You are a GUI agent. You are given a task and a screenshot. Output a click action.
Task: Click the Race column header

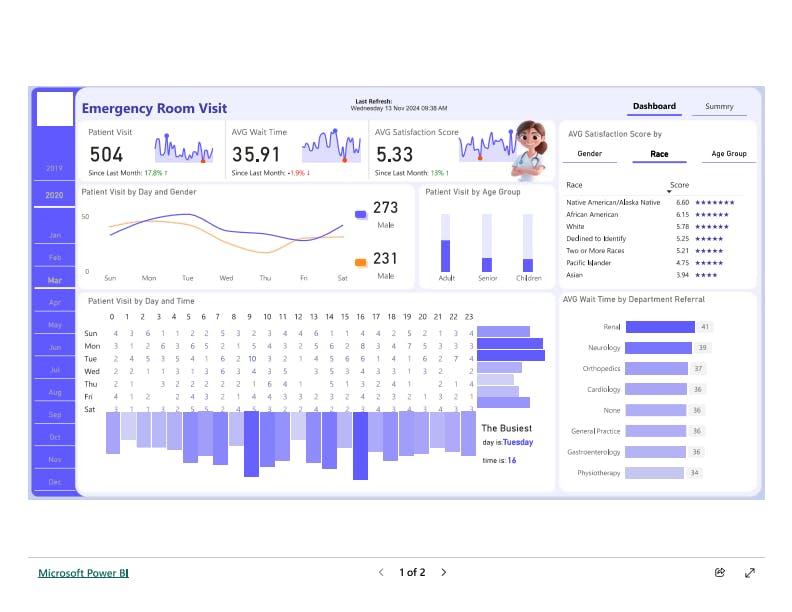[x=574, y=185]
